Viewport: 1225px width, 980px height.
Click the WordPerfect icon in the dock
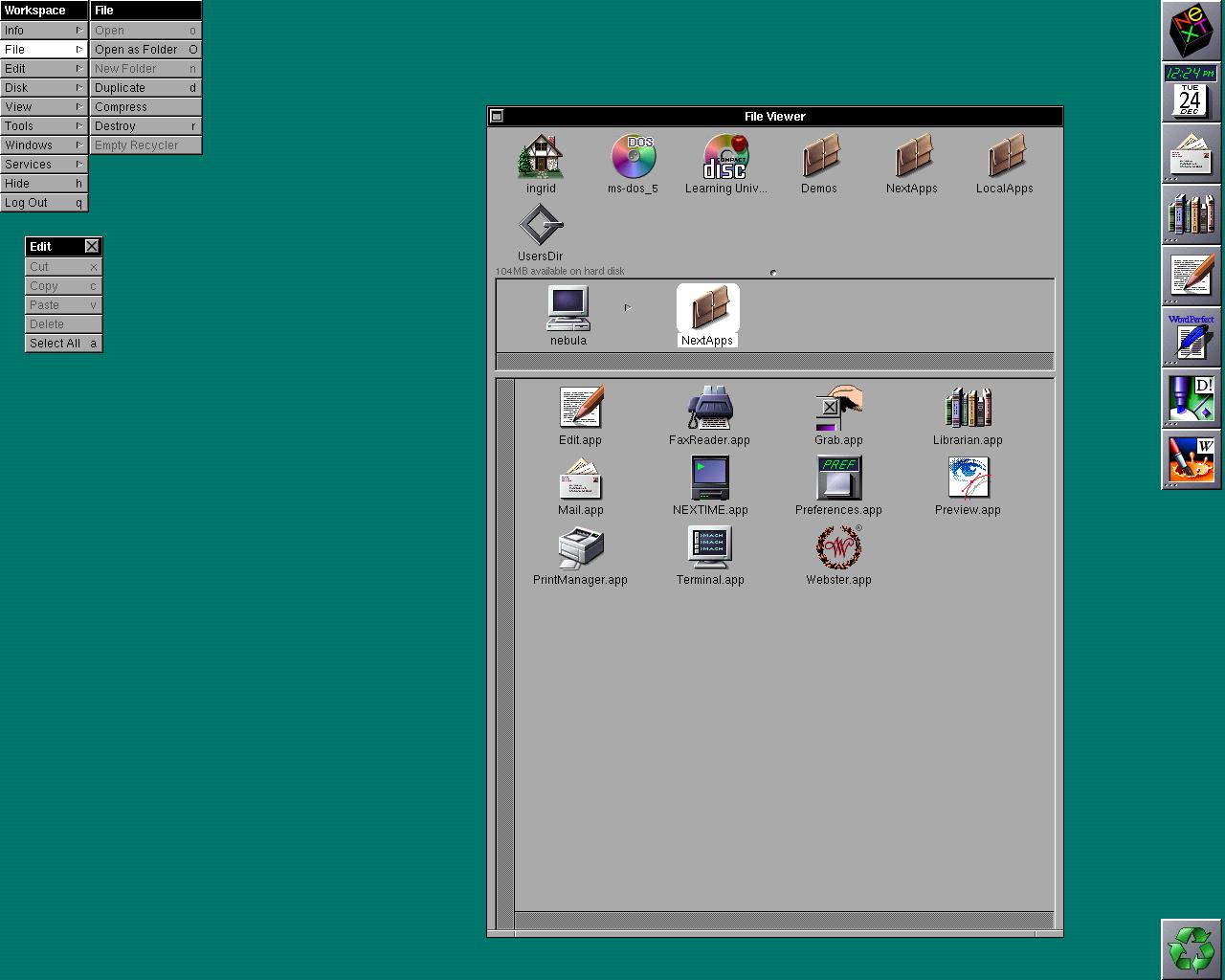1191,337
